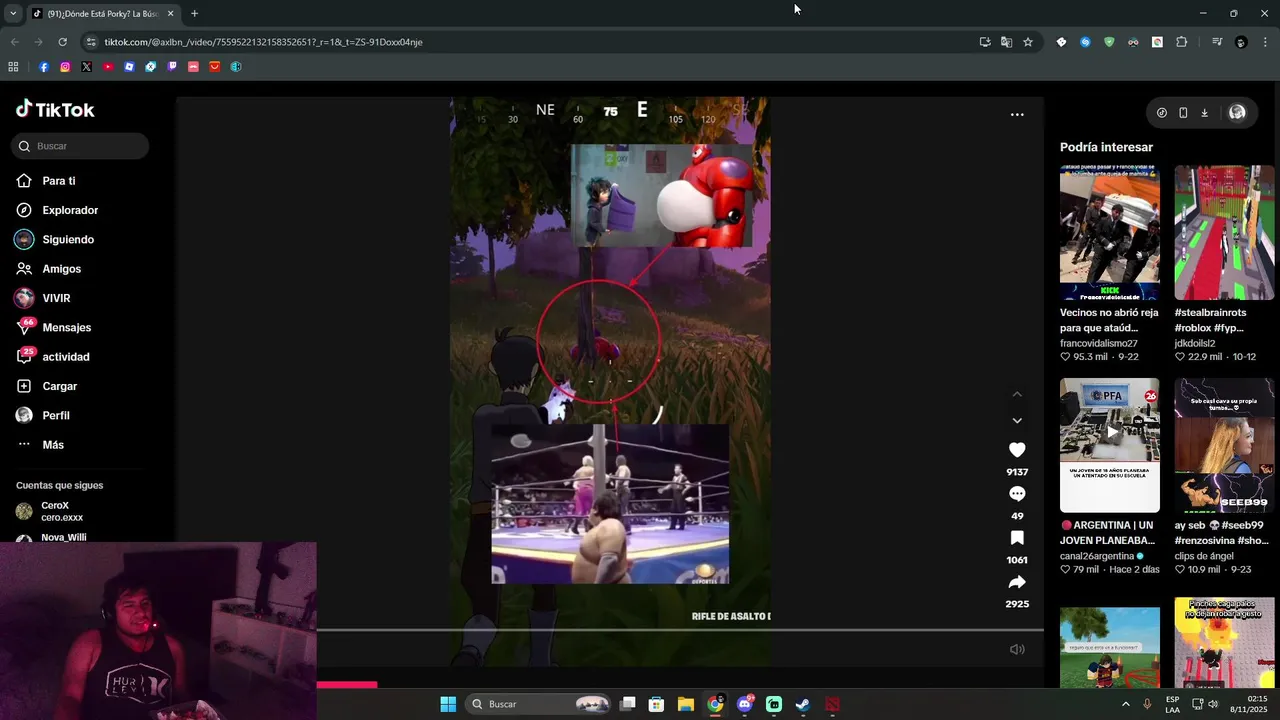Open TikTok mobile app icon
The width and height of the screenshot is (1280, 720).
(x=1183, y=113)
